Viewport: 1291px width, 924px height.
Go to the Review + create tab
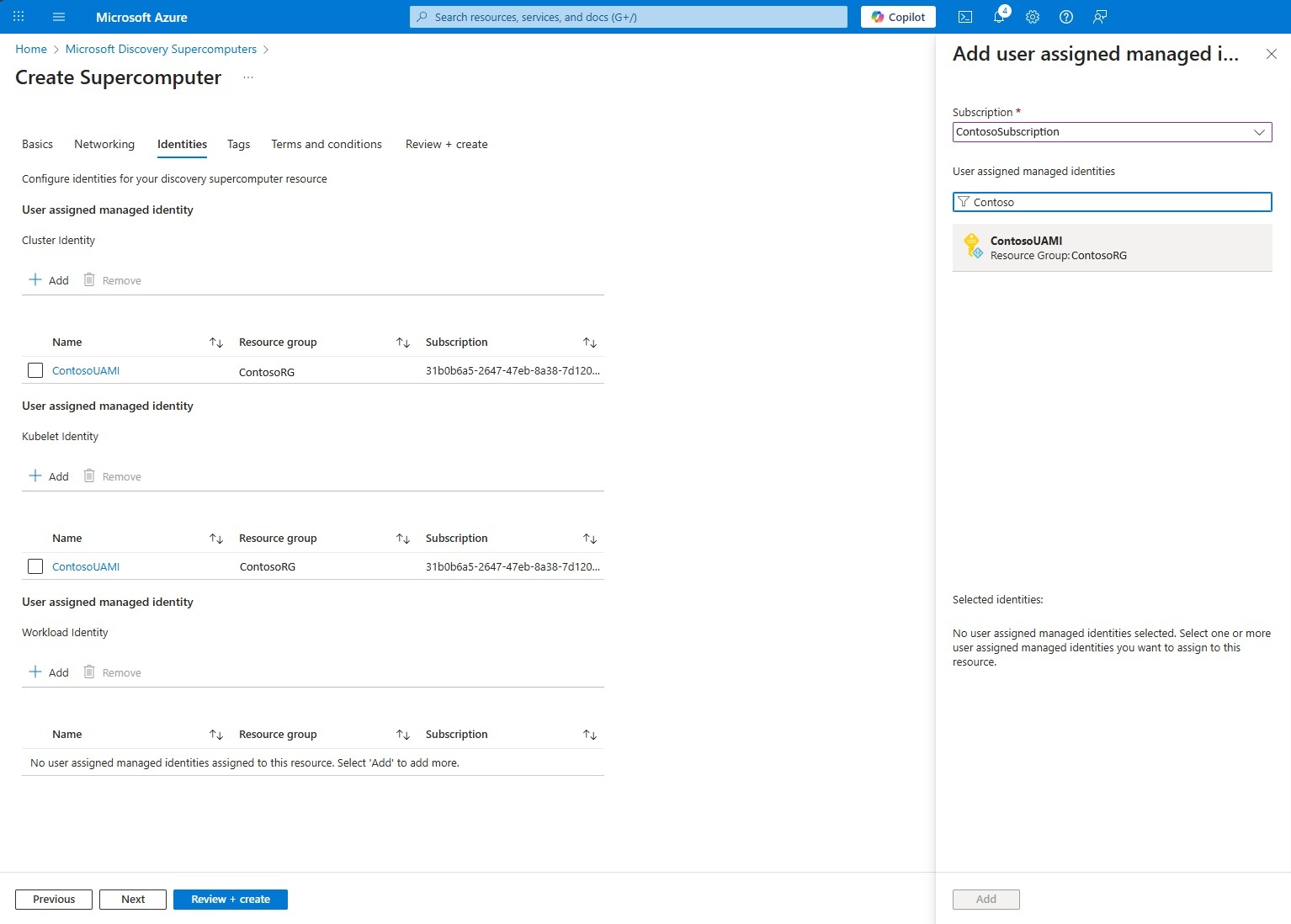pos(446,144)
